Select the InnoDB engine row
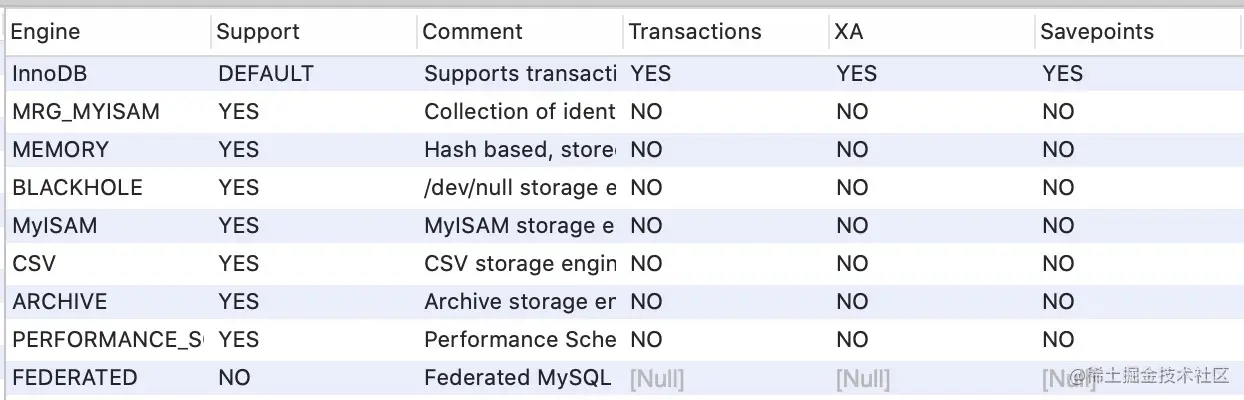1244x400 pixels. pyautogui.click(x=622, y=74)
